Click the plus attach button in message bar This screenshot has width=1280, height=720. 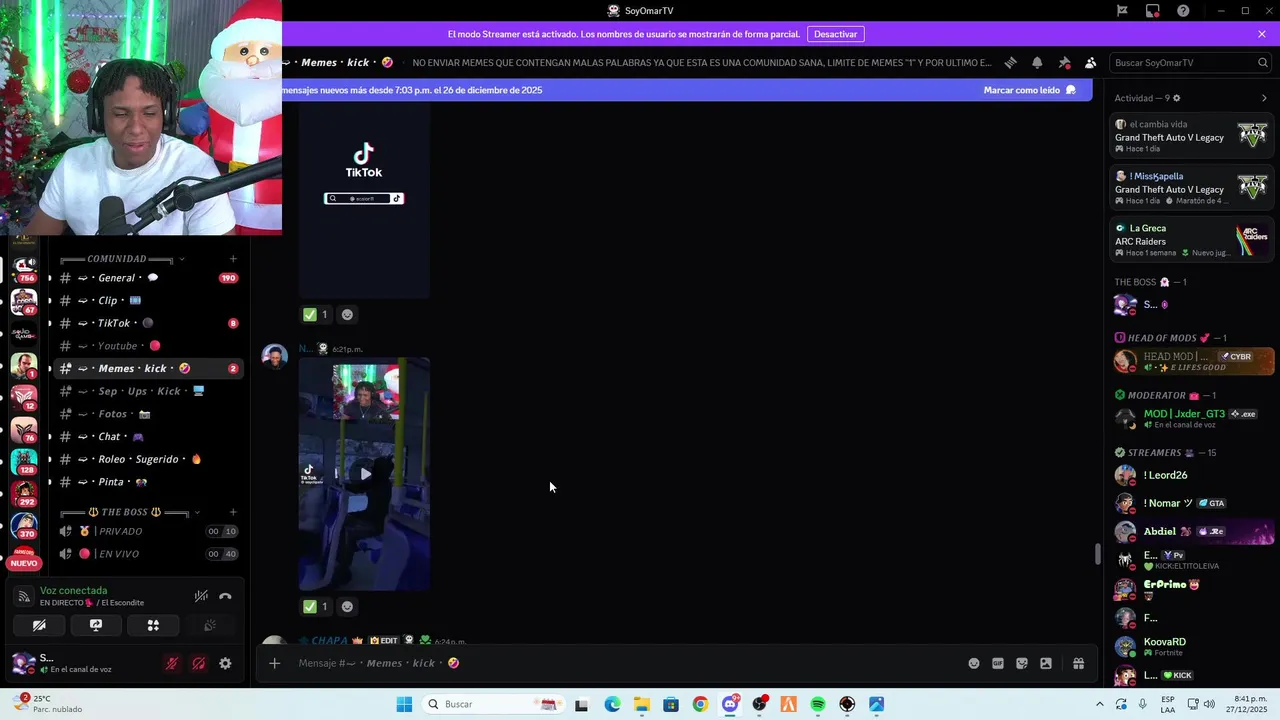pos(274,663)
